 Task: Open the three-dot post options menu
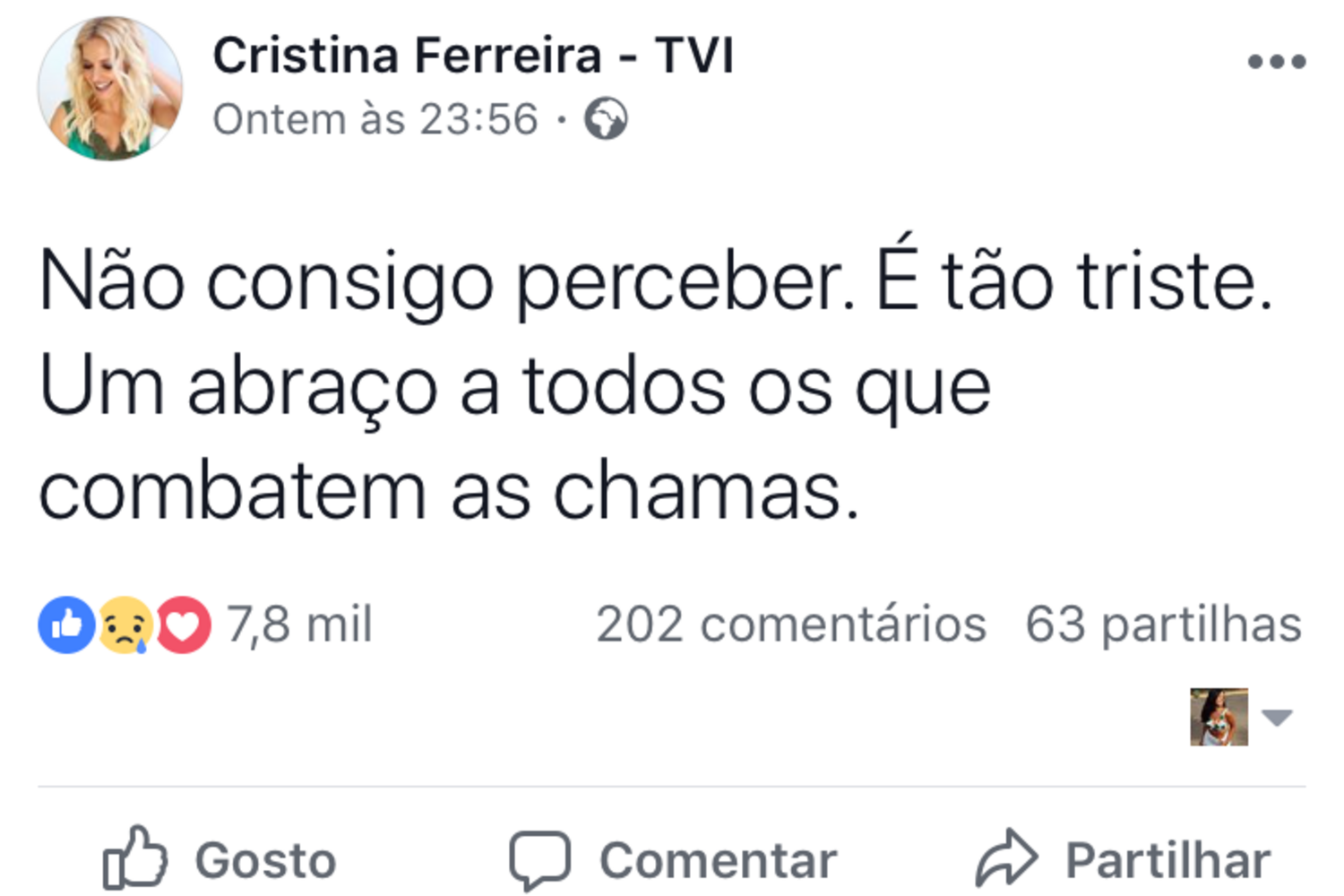(x=1277, y=62)
